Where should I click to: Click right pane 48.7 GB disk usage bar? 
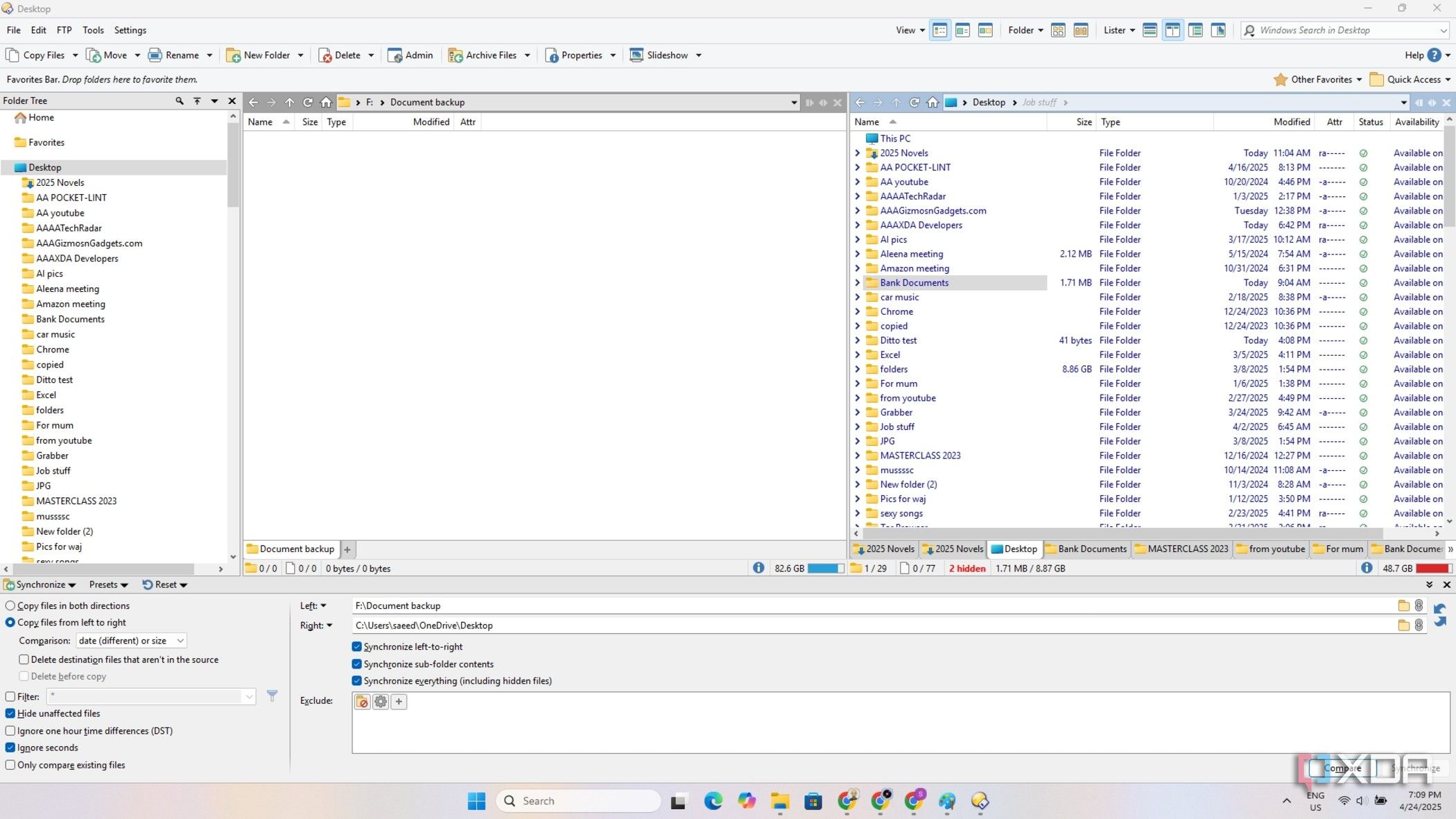coord(1434,569)
